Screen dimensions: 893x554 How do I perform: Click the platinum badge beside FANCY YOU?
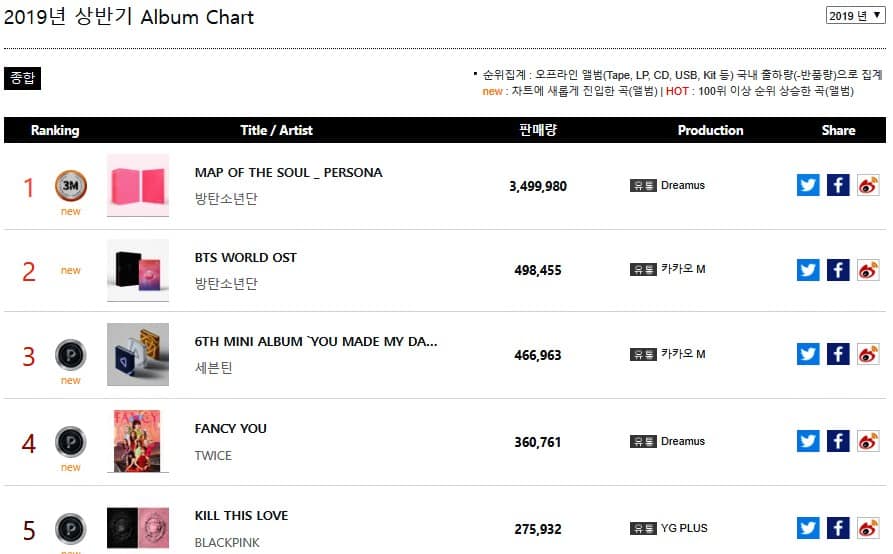[70, 441]
